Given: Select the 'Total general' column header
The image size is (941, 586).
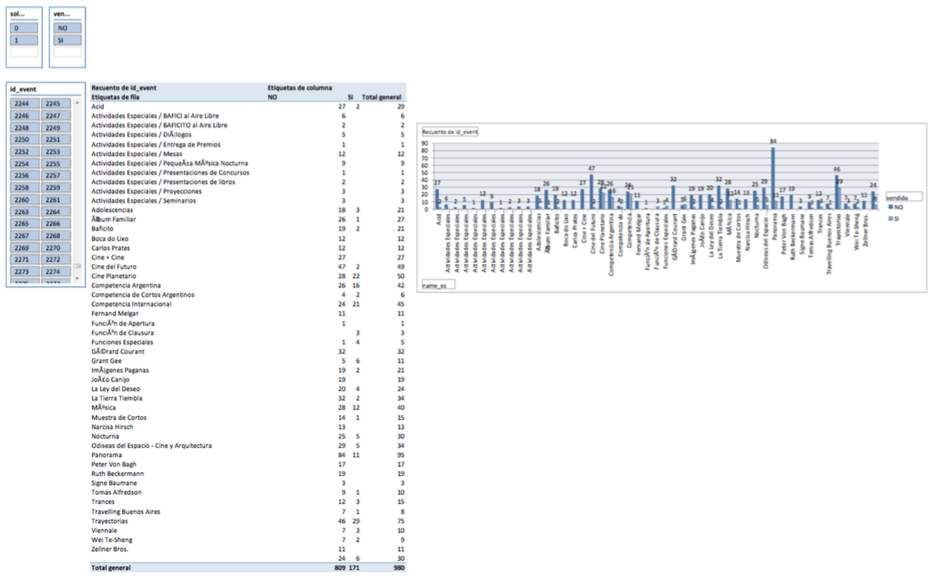Looking at the screenshot, I should tap(382, 97).
